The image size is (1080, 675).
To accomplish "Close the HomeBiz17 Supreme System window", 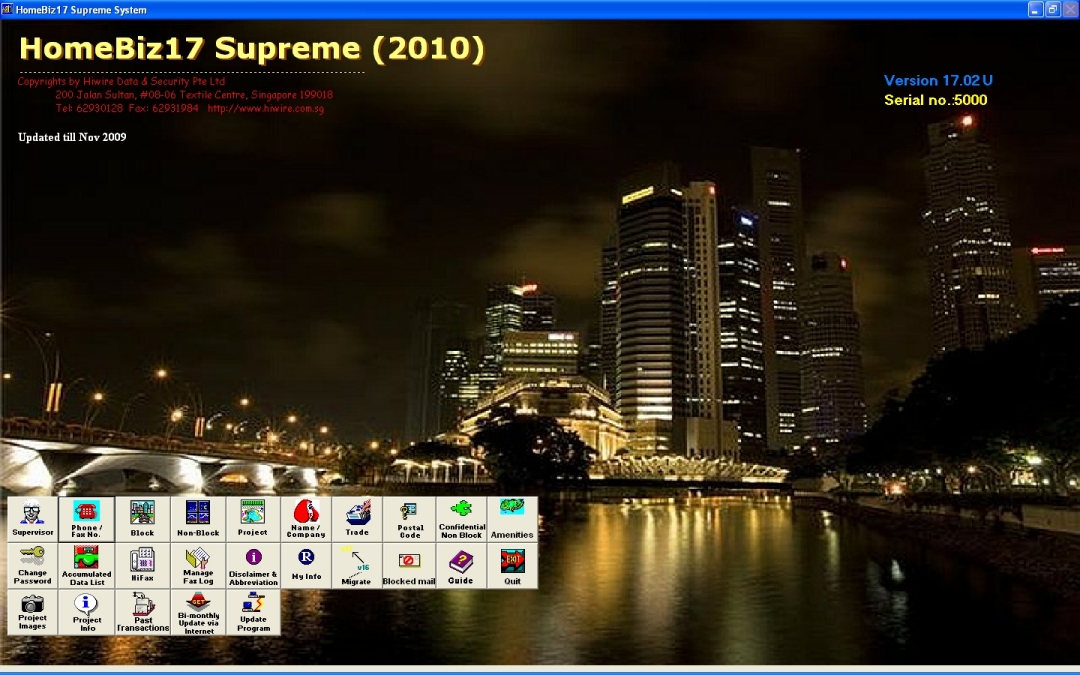I will (1070, 9).
